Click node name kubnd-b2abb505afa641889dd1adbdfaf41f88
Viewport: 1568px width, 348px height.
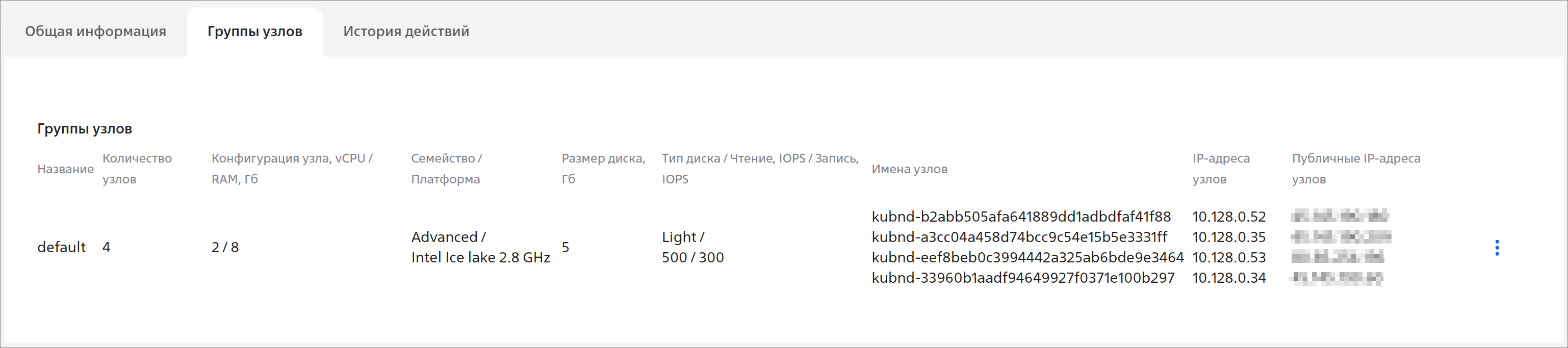point(1021,217)
